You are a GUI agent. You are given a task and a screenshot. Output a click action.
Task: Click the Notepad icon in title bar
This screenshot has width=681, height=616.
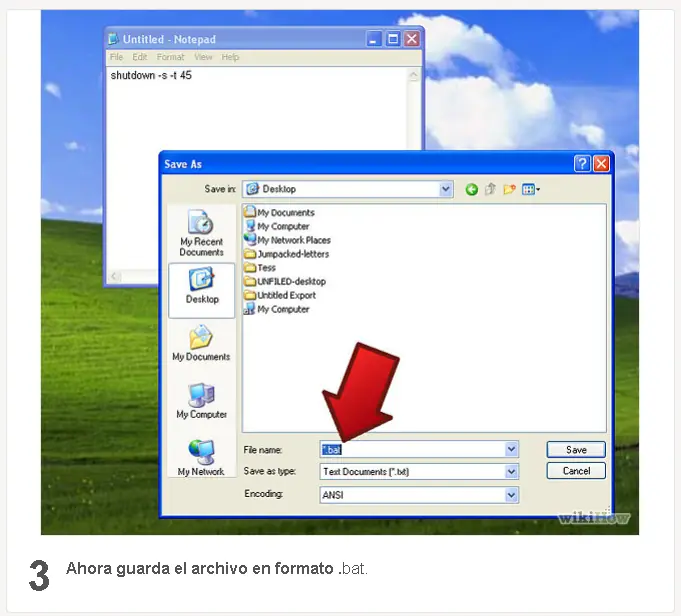[113, 39]
